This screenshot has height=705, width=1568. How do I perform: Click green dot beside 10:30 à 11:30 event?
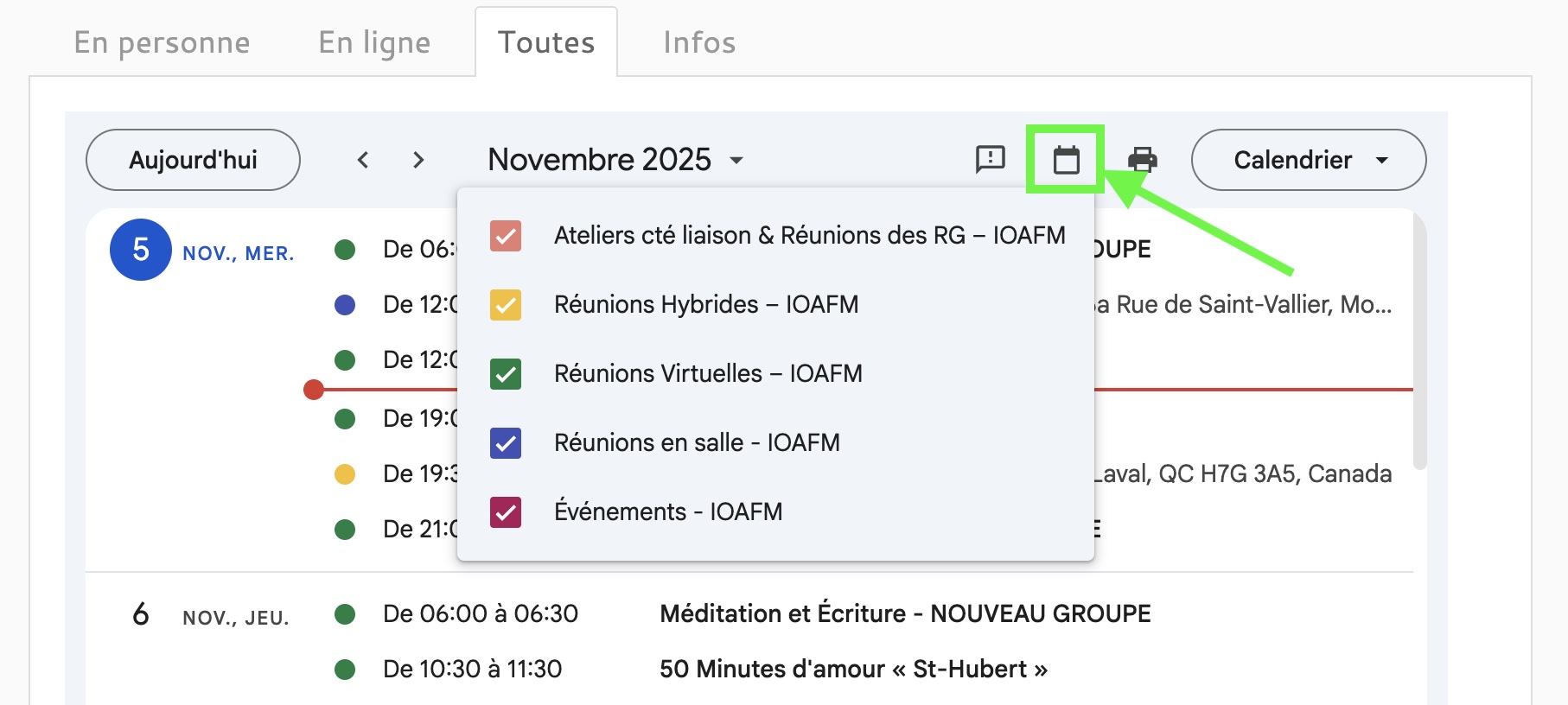[x=345, y=669]
